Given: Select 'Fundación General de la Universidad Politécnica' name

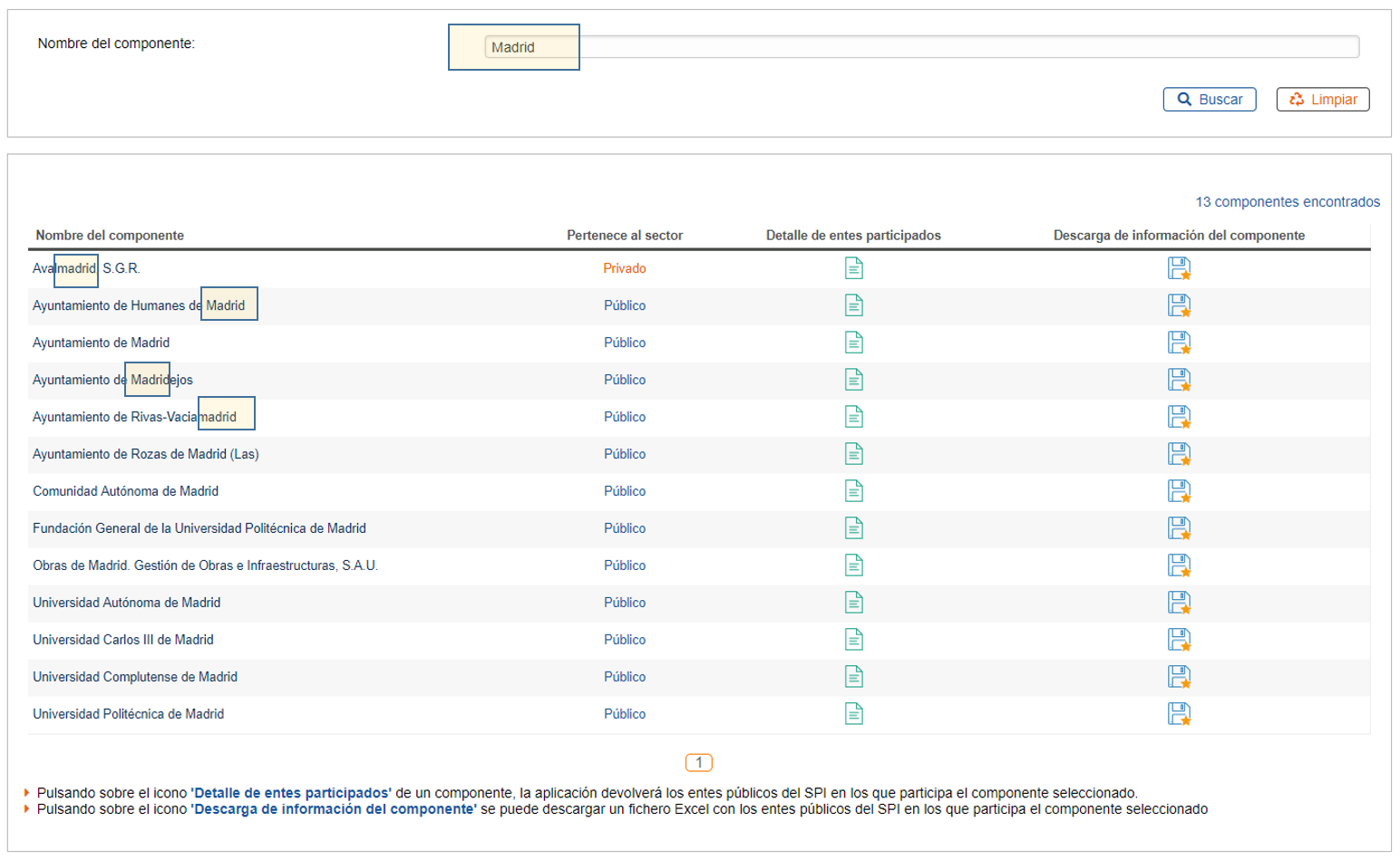Looking at the screenshot, I should (199, 528).
